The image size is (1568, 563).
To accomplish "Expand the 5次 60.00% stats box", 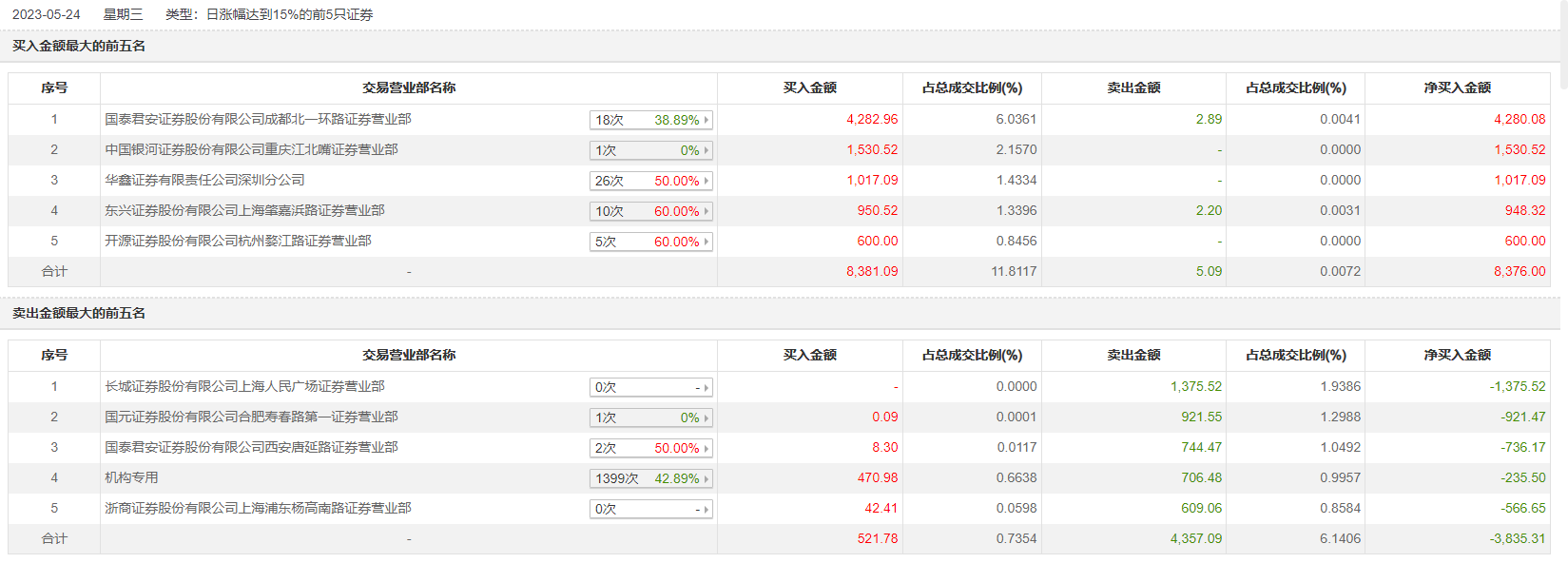I will click(650, 242).
